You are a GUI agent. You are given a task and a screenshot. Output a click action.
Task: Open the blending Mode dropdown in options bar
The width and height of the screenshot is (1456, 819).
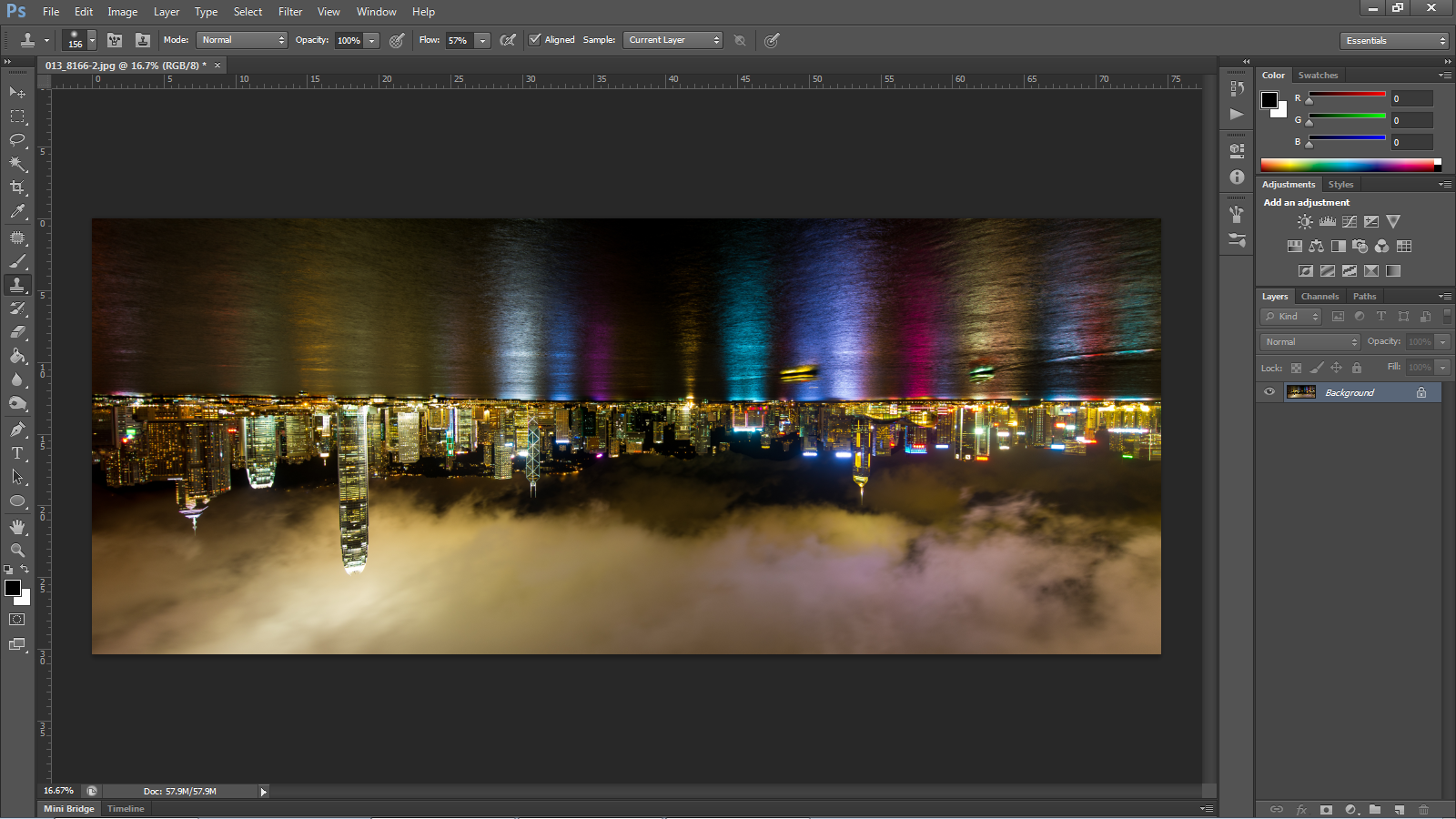[242, 40]
